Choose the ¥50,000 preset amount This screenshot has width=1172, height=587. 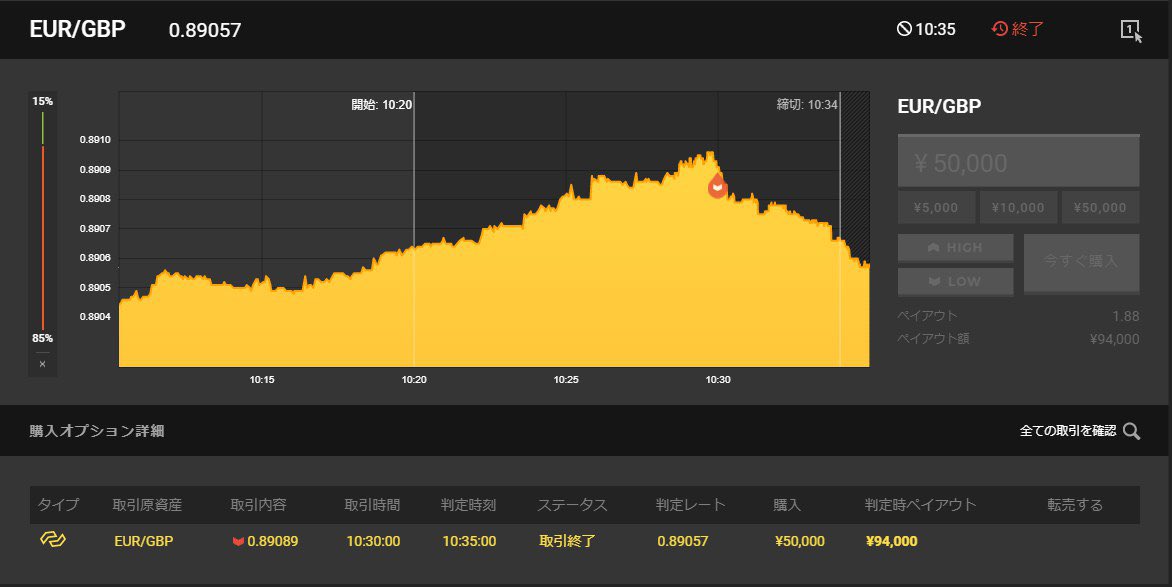pyautogui.click(x=1100, y=208)
